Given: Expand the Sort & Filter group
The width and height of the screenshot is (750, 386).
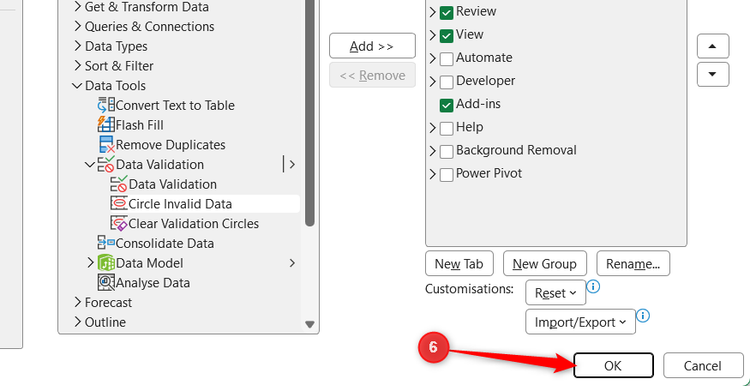Looking at the screenshot, I should (x=78, y=66).
